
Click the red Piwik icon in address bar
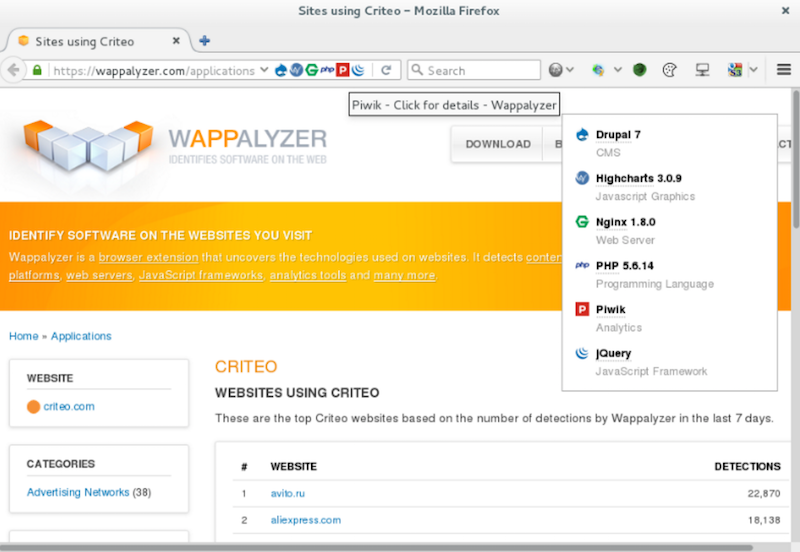click(x=343, y=70)
